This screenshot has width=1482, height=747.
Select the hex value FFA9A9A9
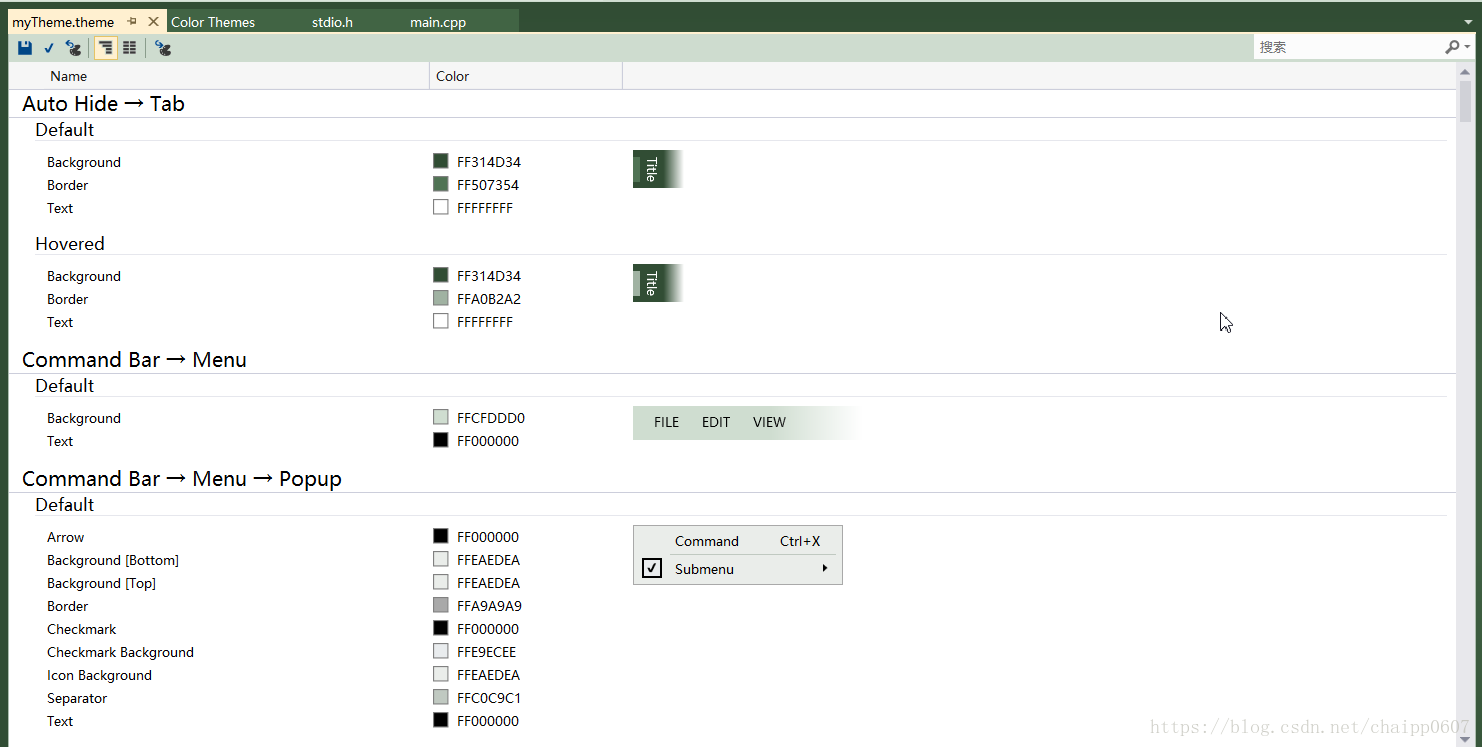pos(489,606)
